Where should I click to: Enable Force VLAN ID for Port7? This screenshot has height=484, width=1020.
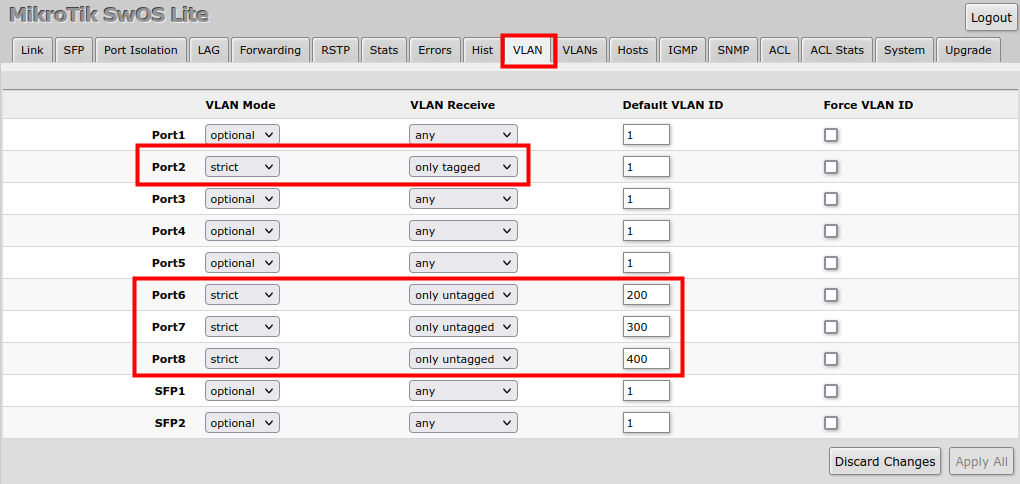coord(831,327)
